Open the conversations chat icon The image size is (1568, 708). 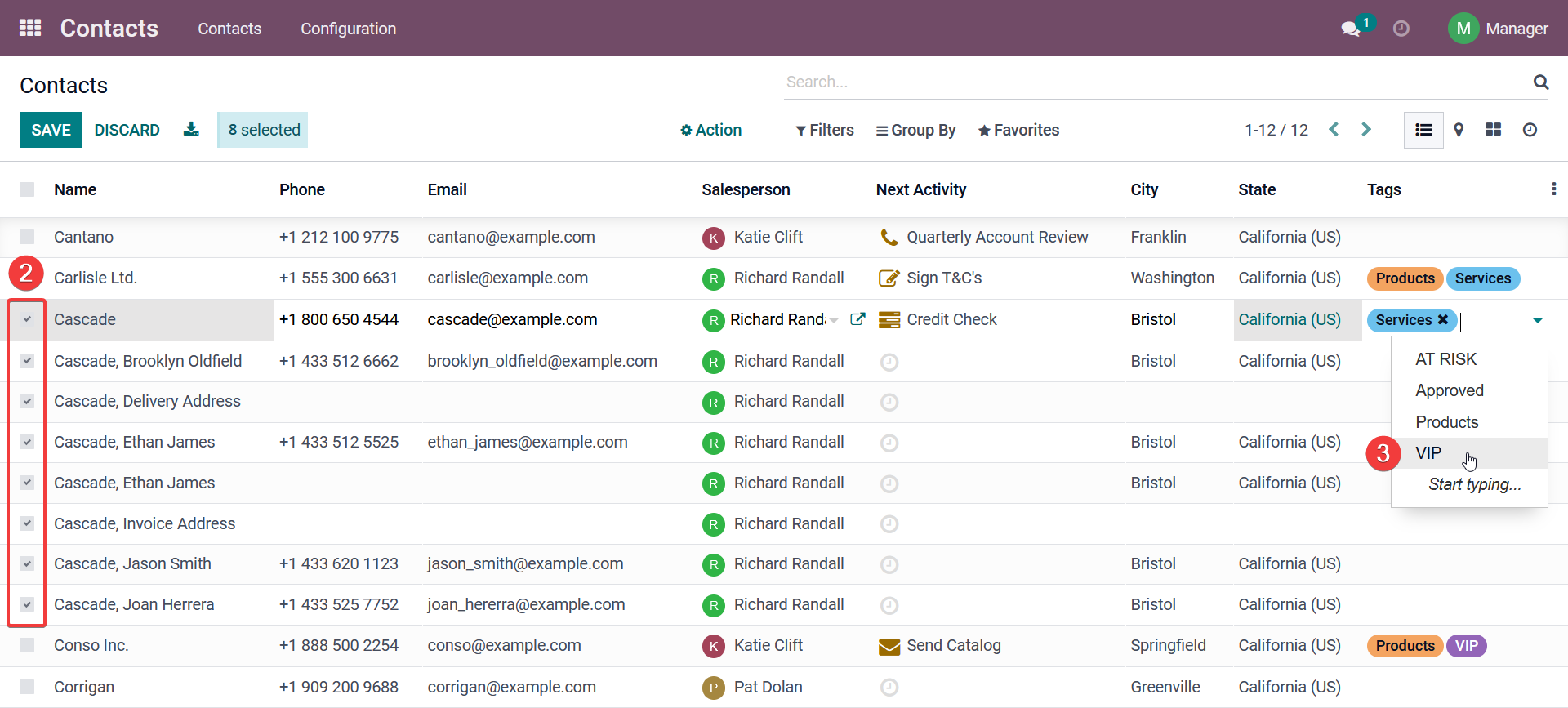[x=1350, y=29]
